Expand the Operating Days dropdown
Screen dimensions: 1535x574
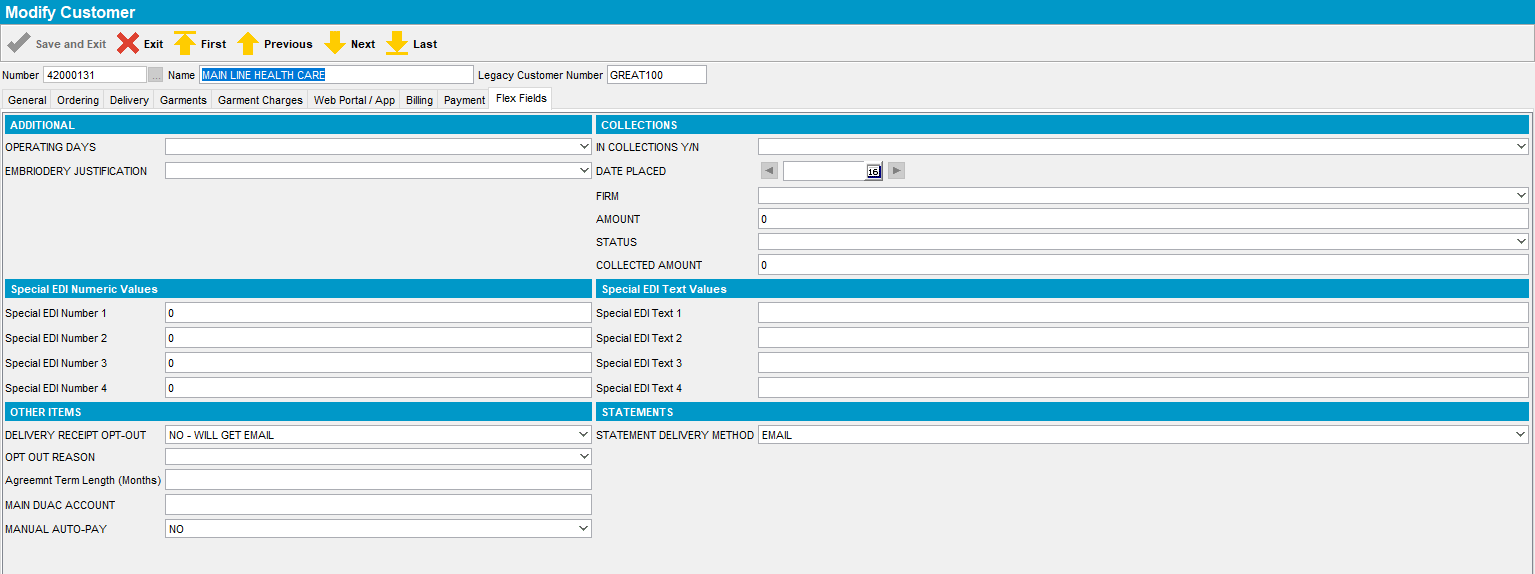(x=584, y=147)
